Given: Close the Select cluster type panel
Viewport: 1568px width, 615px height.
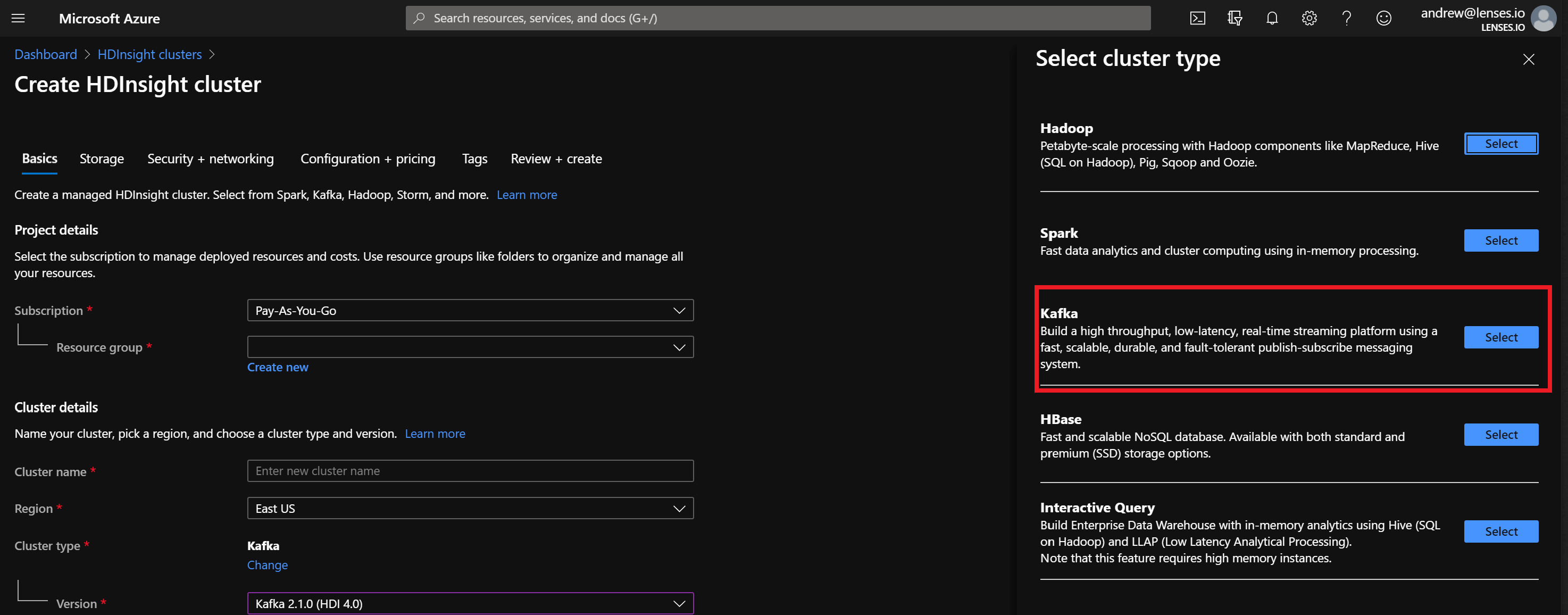Looking at the screenshot, I should (1529, 59).
